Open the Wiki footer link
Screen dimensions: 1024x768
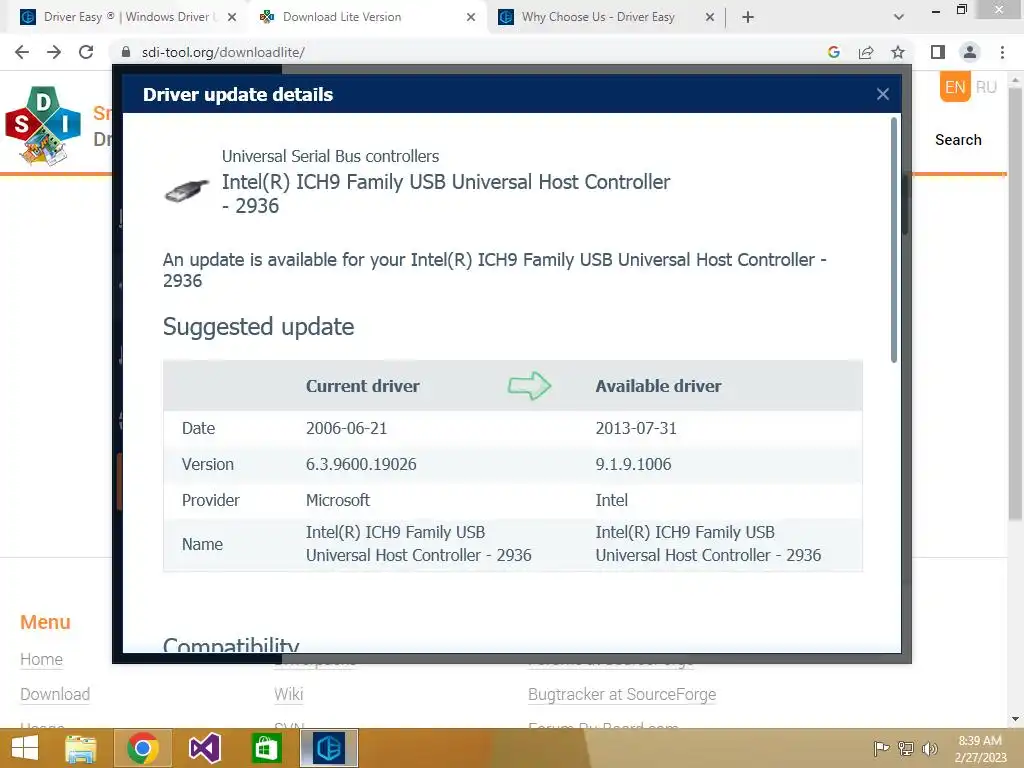point(289,694)
